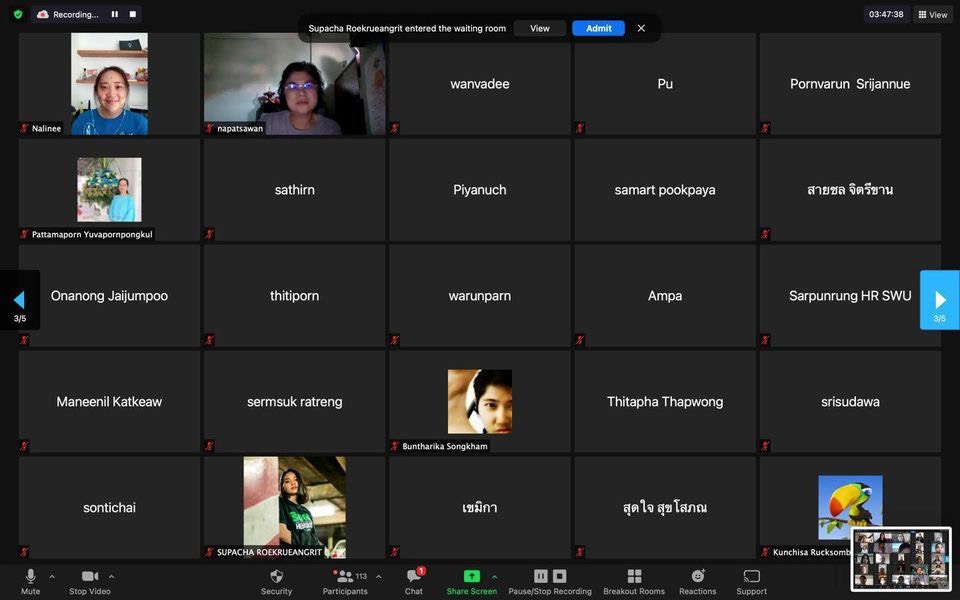Admit Supacha Roekrueangrit from waiting room
The width and height of the screenshot is (960, 600).
click(598, 28)
